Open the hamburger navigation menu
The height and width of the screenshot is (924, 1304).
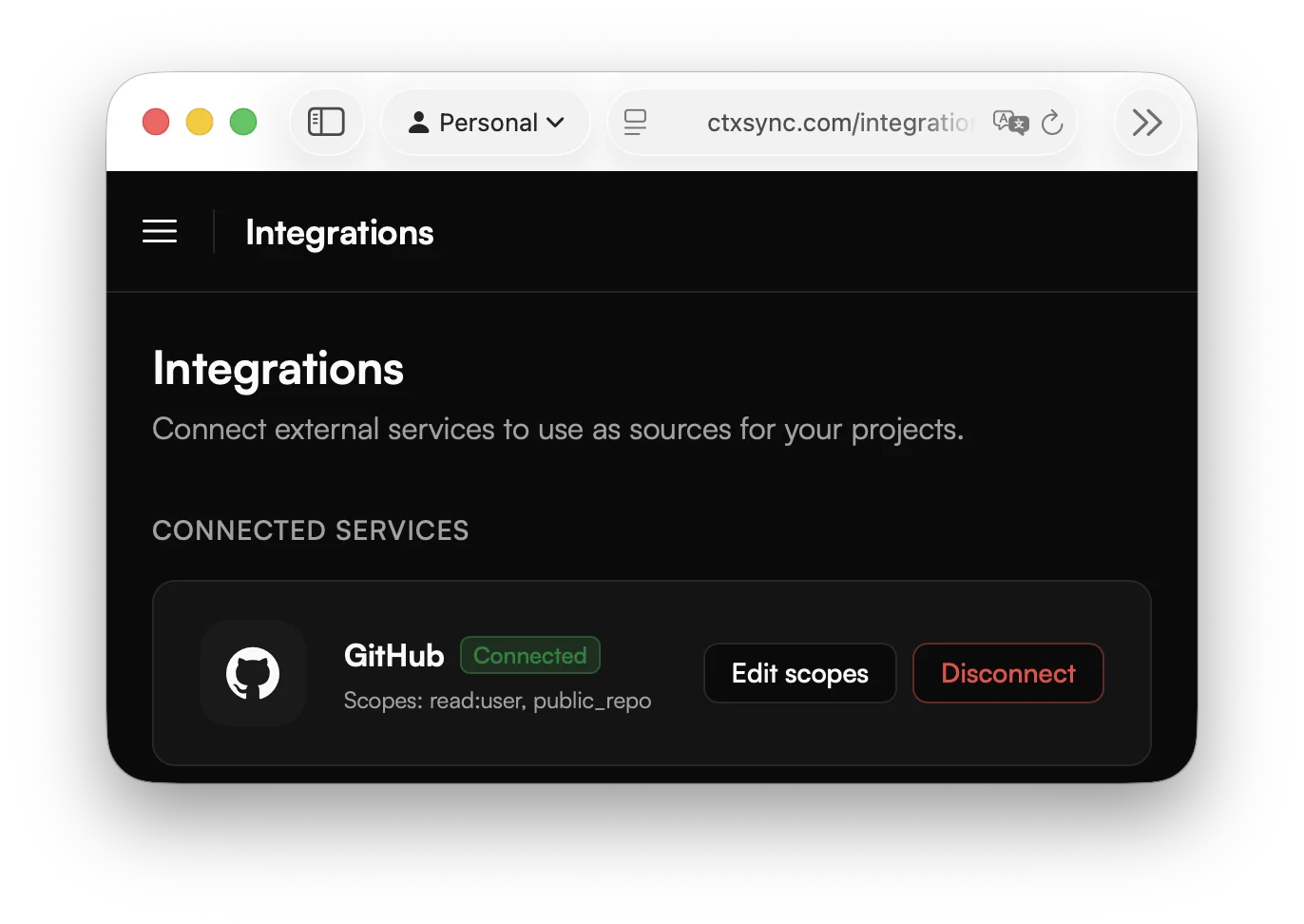(160, 231)
